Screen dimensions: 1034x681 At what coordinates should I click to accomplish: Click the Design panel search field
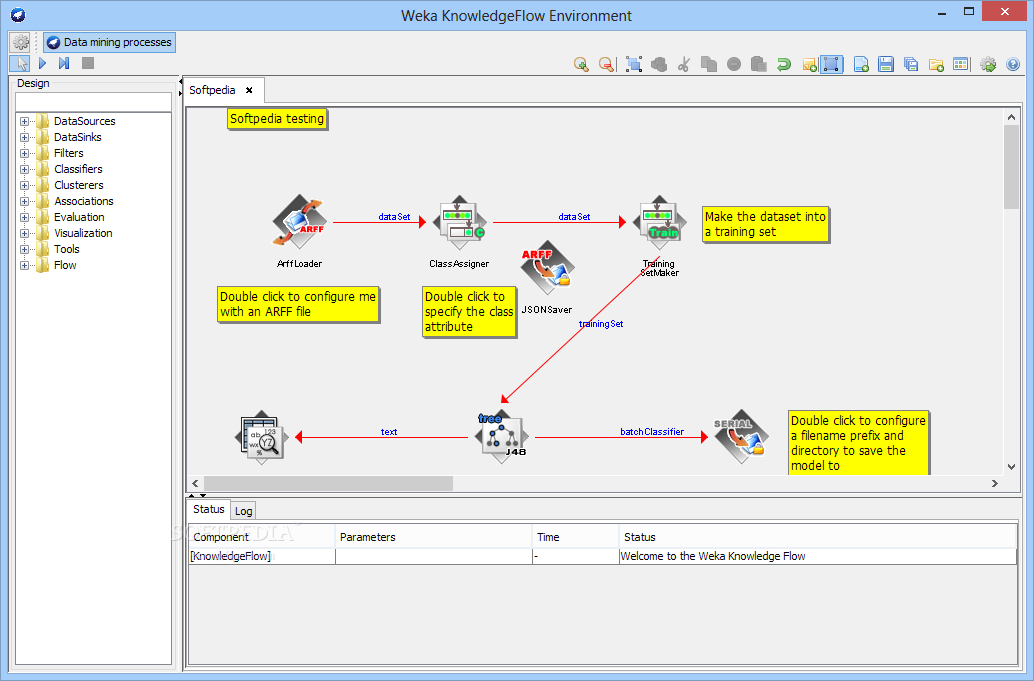point(93,102)
